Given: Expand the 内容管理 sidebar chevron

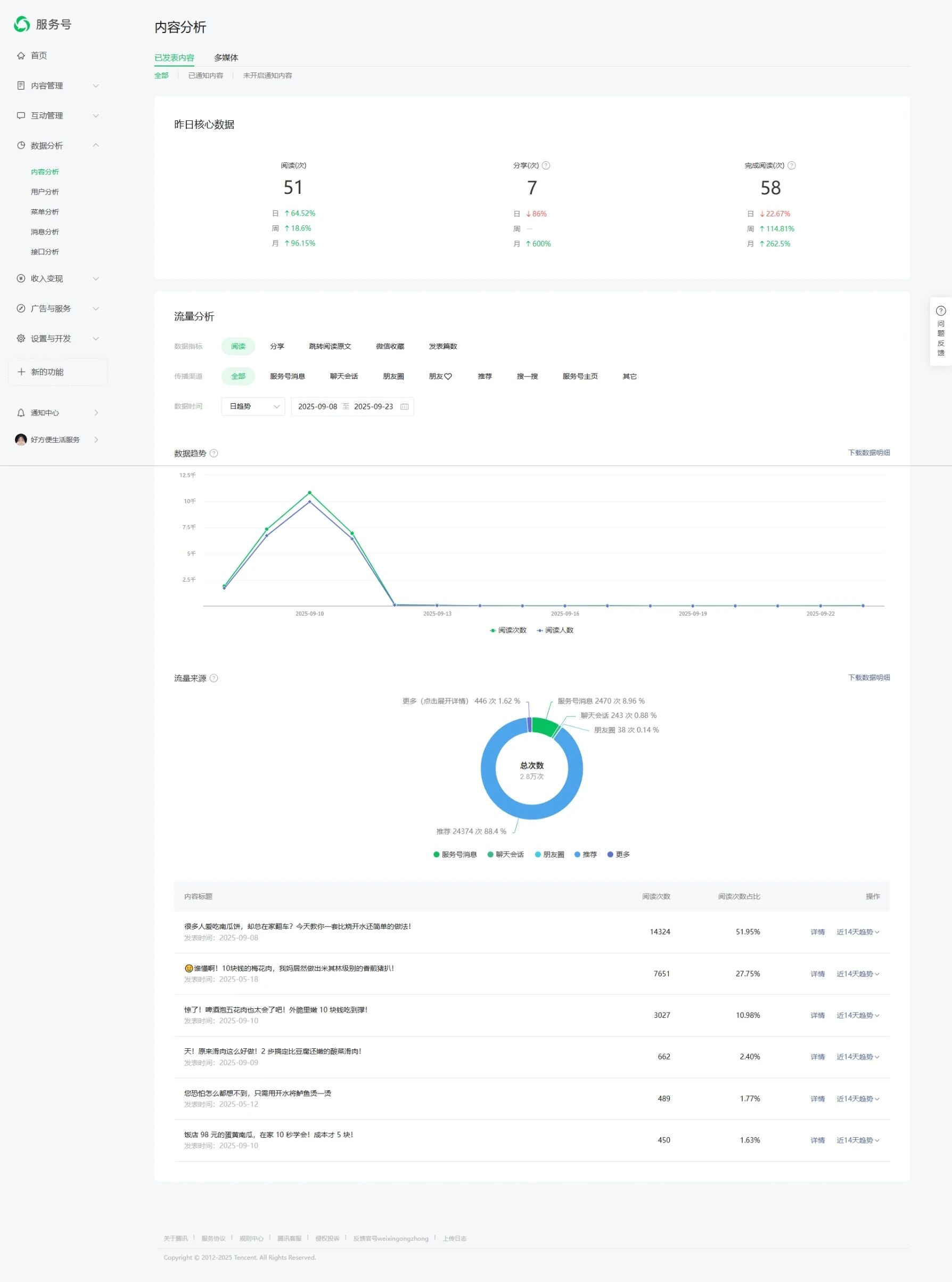Looking at the screenshot, I should click(x=96, y=85).
